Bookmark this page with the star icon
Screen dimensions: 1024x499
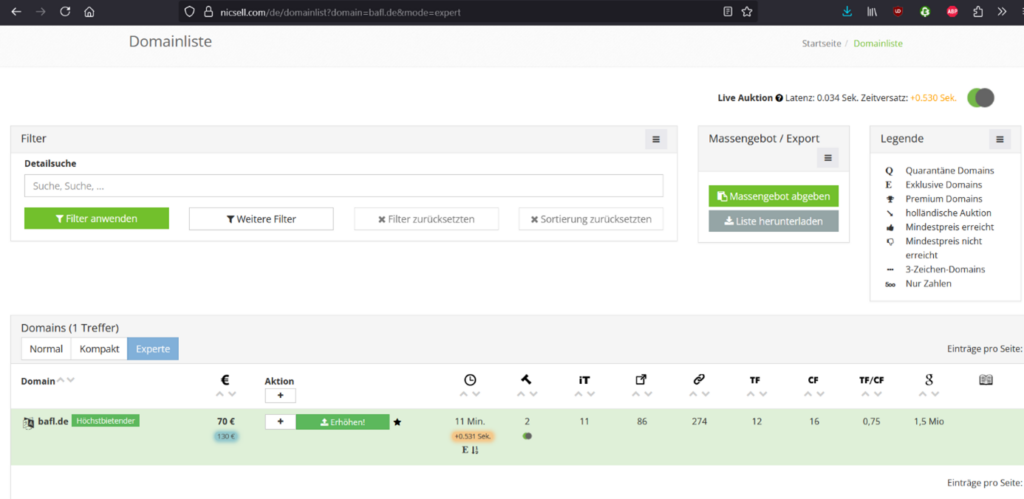coord(747,12)
